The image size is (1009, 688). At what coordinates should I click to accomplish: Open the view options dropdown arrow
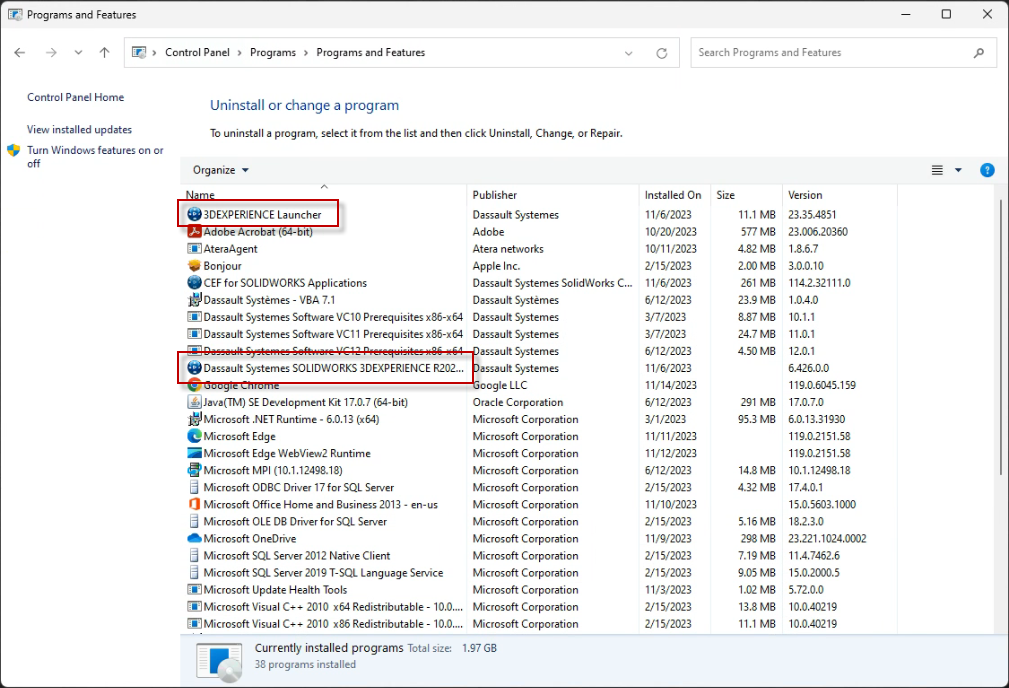(x=958, y=170)
